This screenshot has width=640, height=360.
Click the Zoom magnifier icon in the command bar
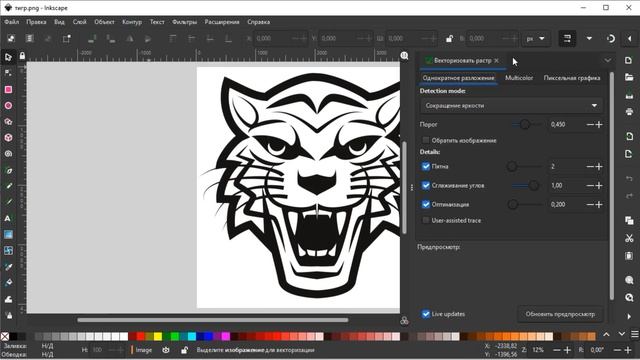click(629, 280)
